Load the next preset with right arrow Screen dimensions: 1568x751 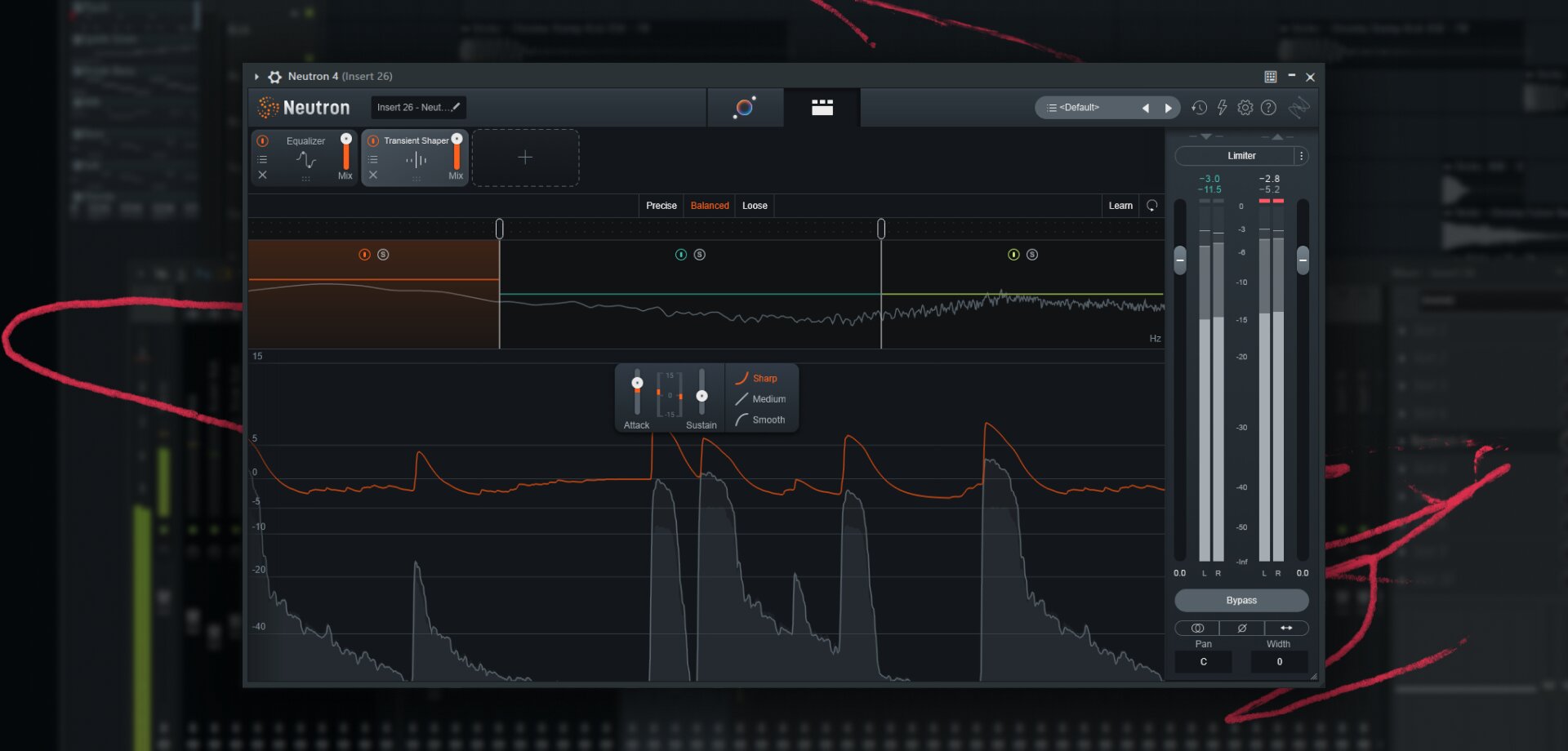pos(1168,108)
